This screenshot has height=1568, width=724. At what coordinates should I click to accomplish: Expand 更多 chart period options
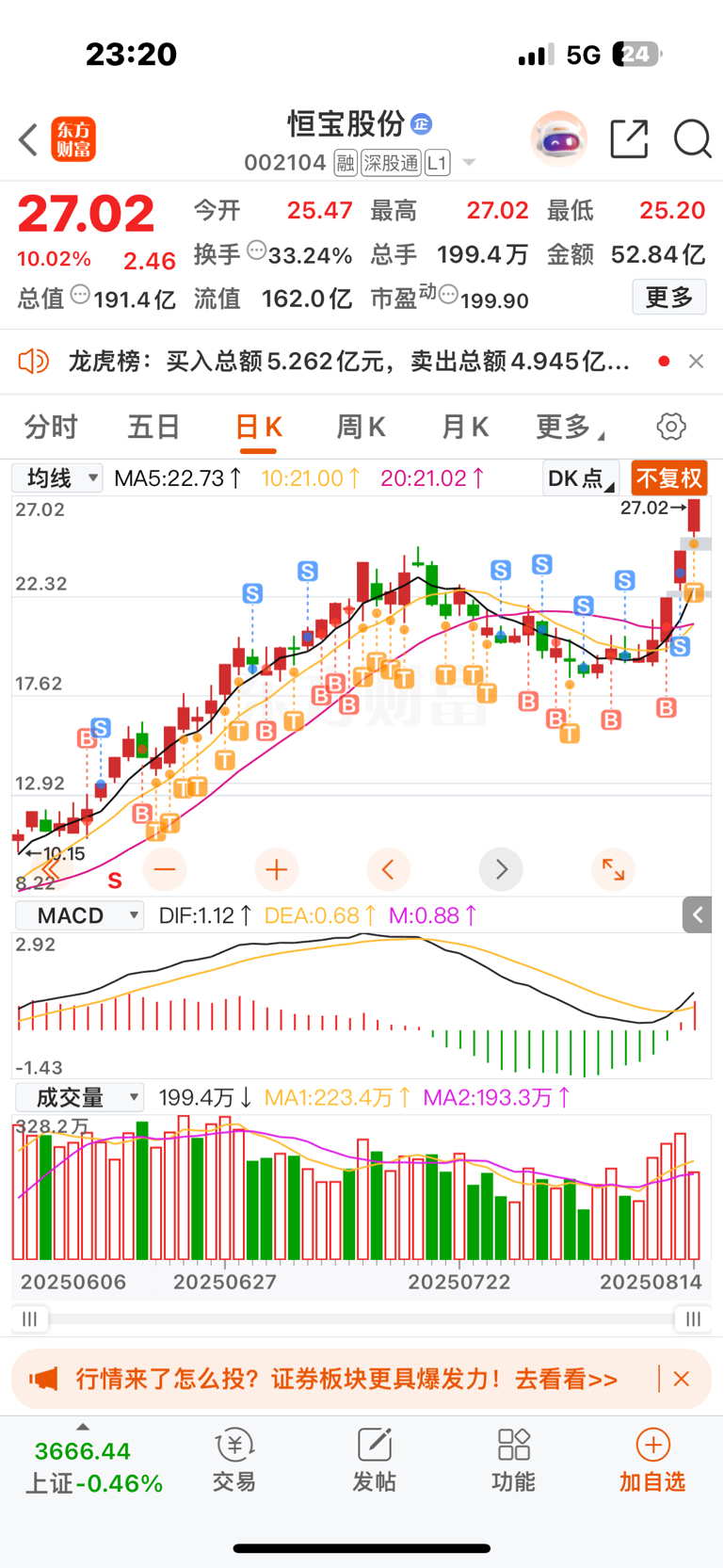570,428
